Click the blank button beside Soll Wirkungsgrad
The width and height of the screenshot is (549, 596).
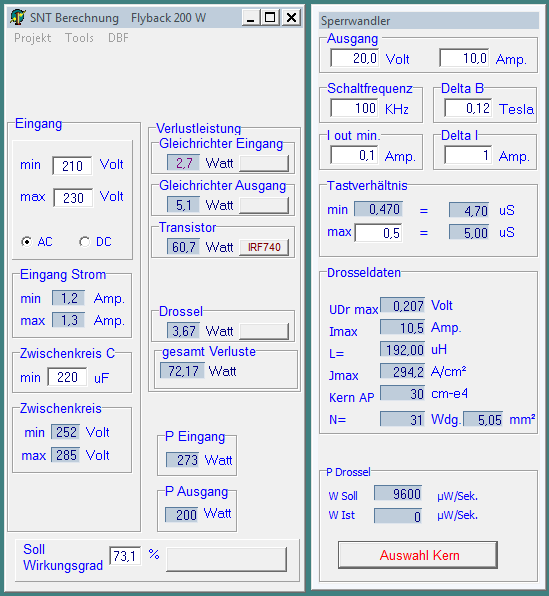[227, 559]
